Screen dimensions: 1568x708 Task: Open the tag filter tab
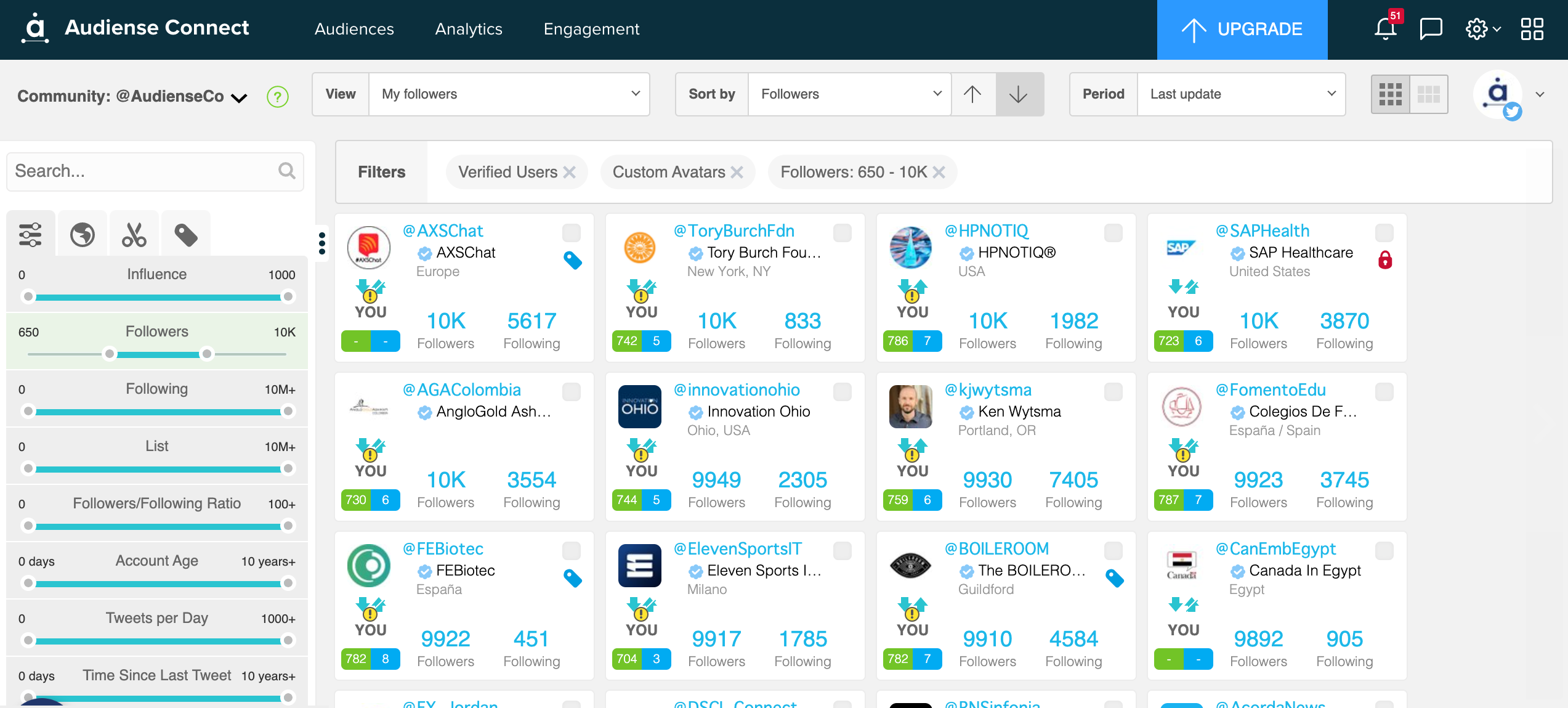pyautogui.click(x=185, y=234)
